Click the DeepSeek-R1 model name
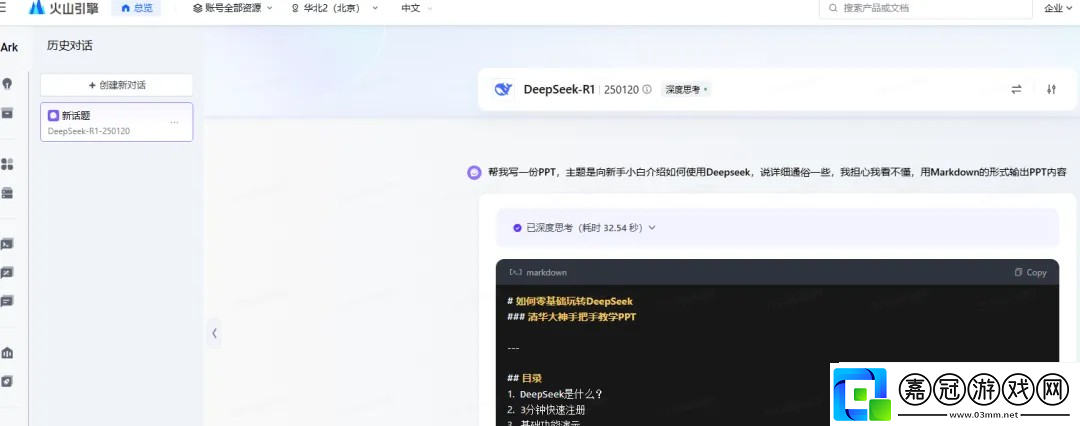 click(x=559, y=90)
